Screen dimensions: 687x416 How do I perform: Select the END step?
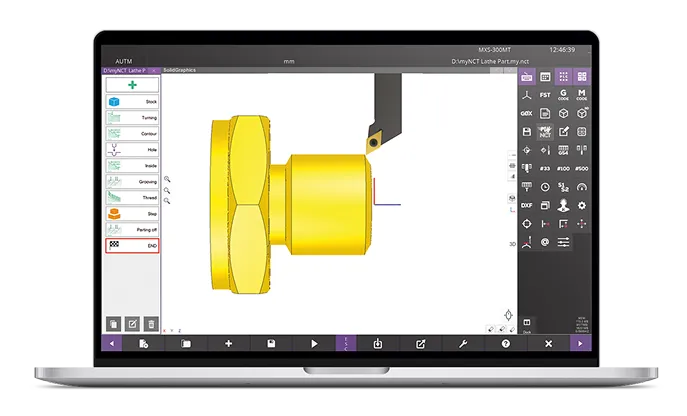132,245
